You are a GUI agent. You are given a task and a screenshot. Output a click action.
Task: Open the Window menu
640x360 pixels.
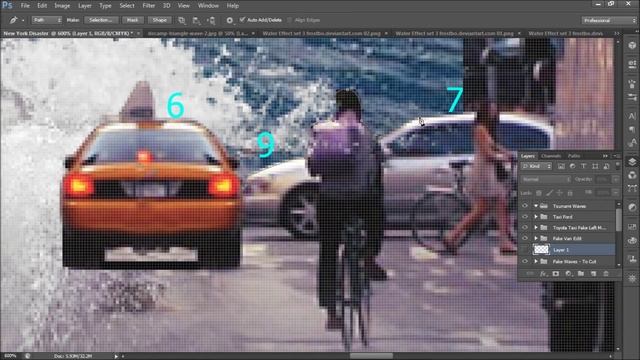pos(208,6)
